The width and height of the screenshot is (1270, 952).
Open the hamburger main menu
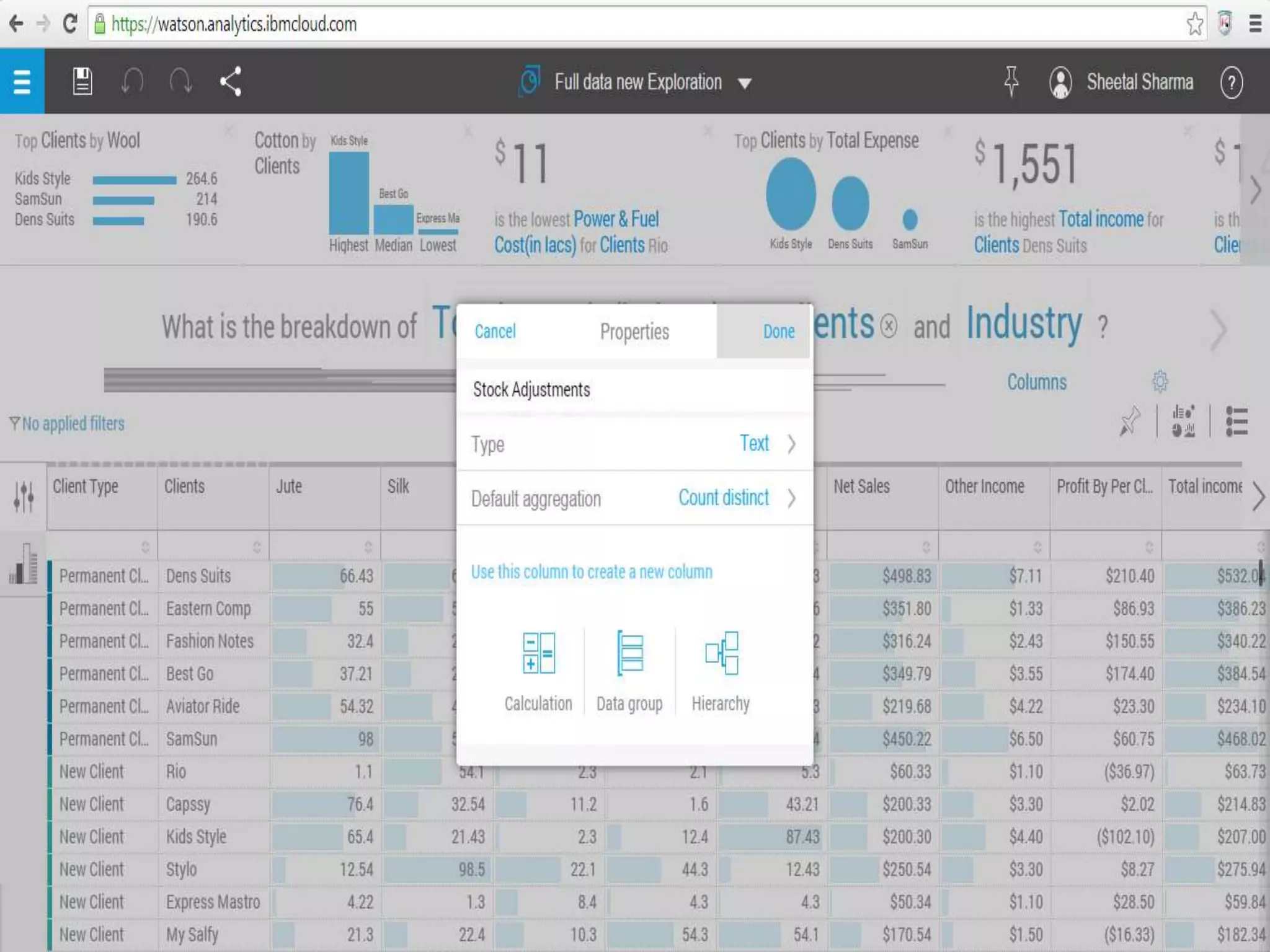22,81
